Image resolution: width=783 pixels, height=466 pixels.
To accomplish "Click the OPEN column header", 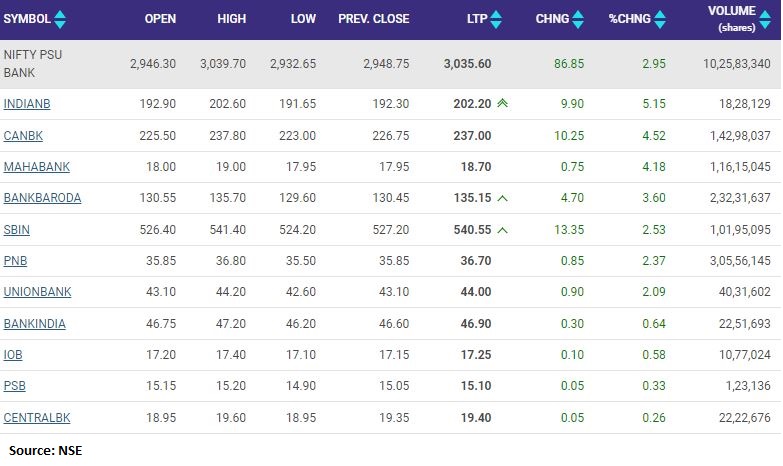I will point(160,19).
